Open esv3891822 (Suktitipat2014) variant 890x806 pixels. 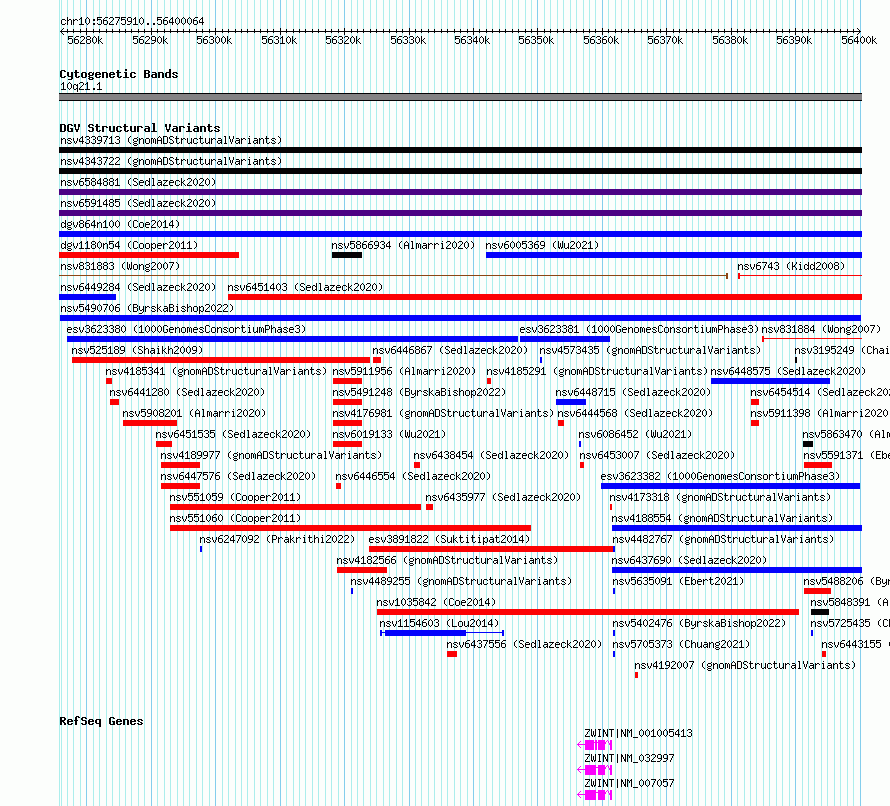(x=449, y=539)
